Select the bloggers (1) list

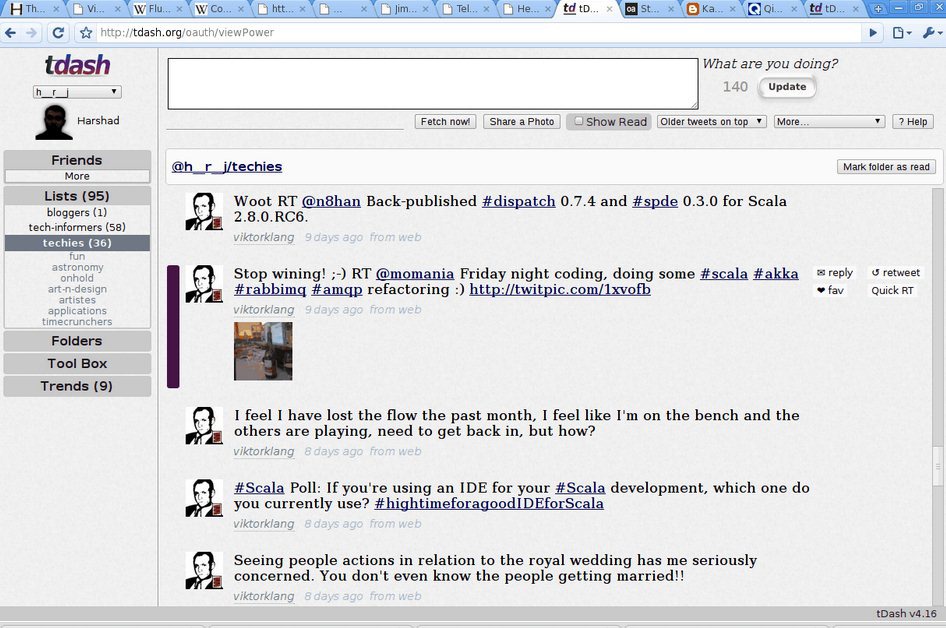(x=77, y=212)
